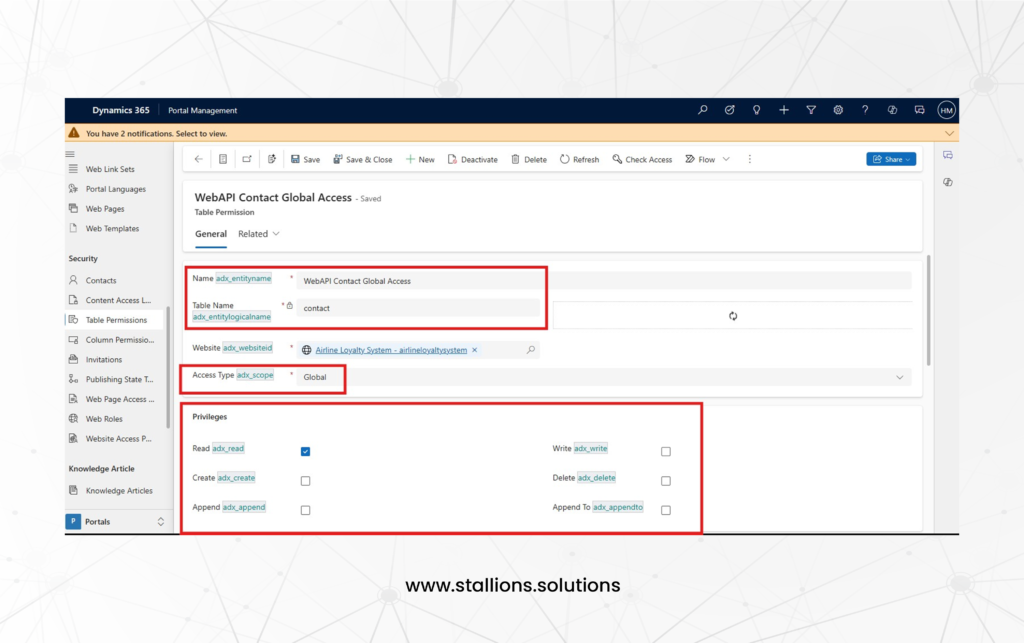Open the Related tab dropdown
This screenshot has height=643, width=1024.
click(259, 234)
